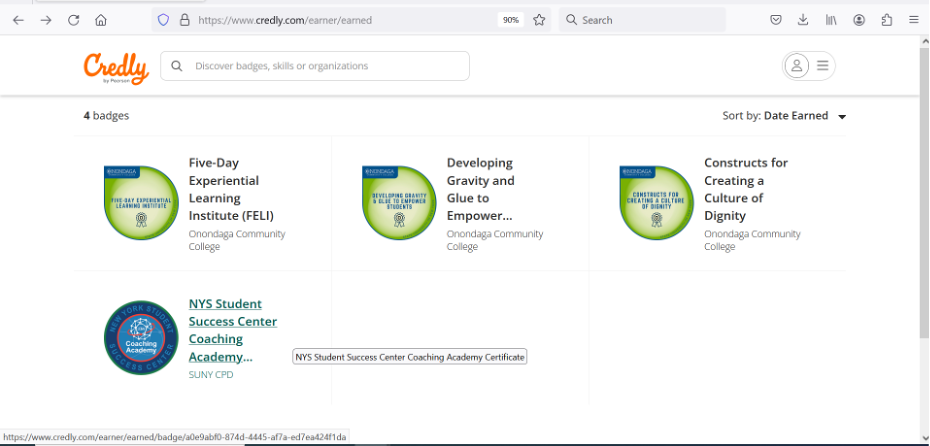Click the browser Search box
Screen dimensions: 930x446
pos(642,20)
